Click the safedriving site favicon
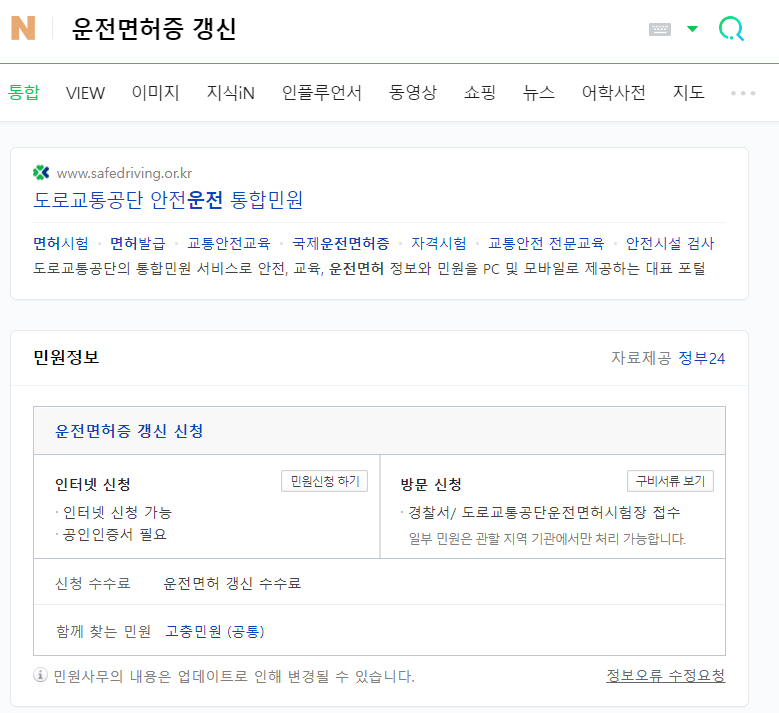 [x=41, y=173]
